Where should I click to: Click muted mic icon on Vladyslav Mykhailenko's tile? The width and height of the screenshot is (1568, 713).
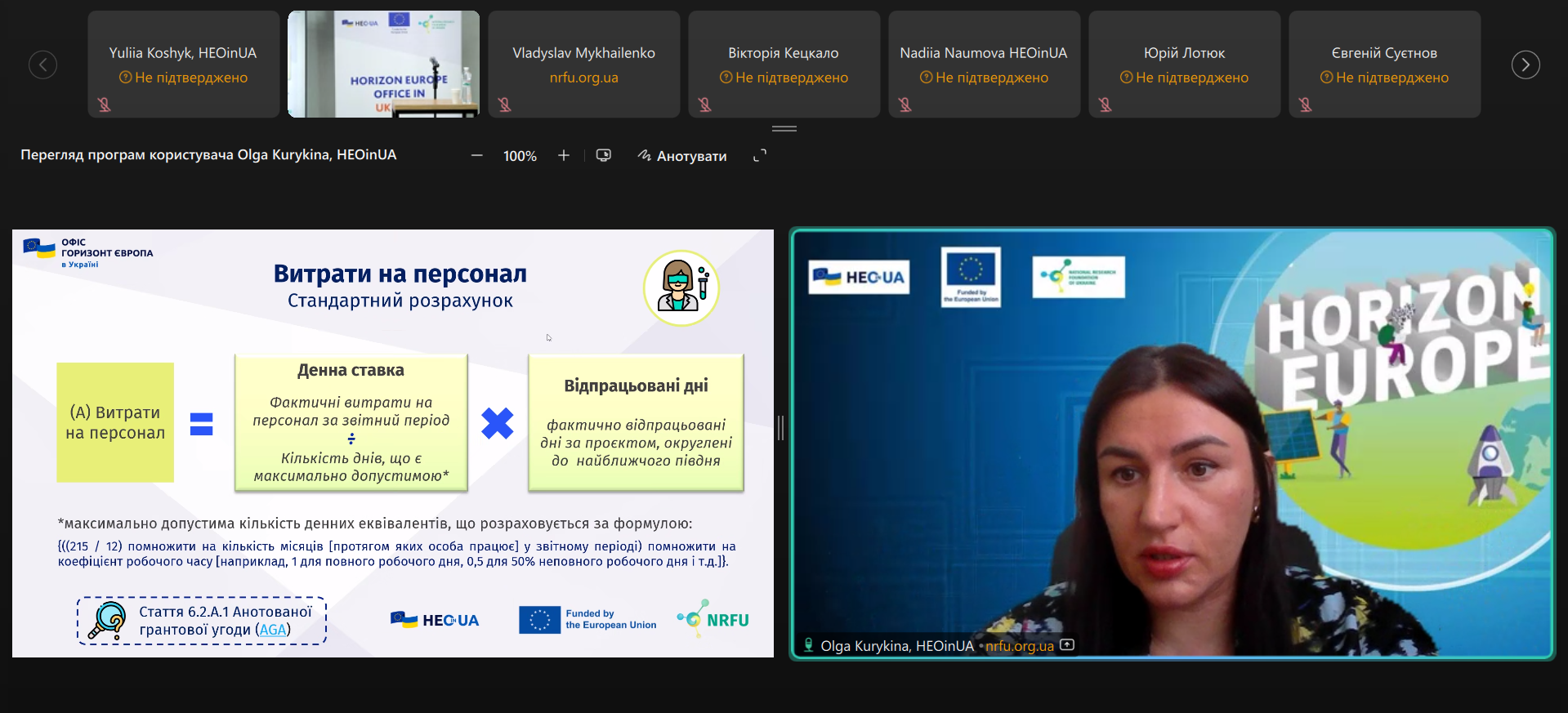coord(504,105)
